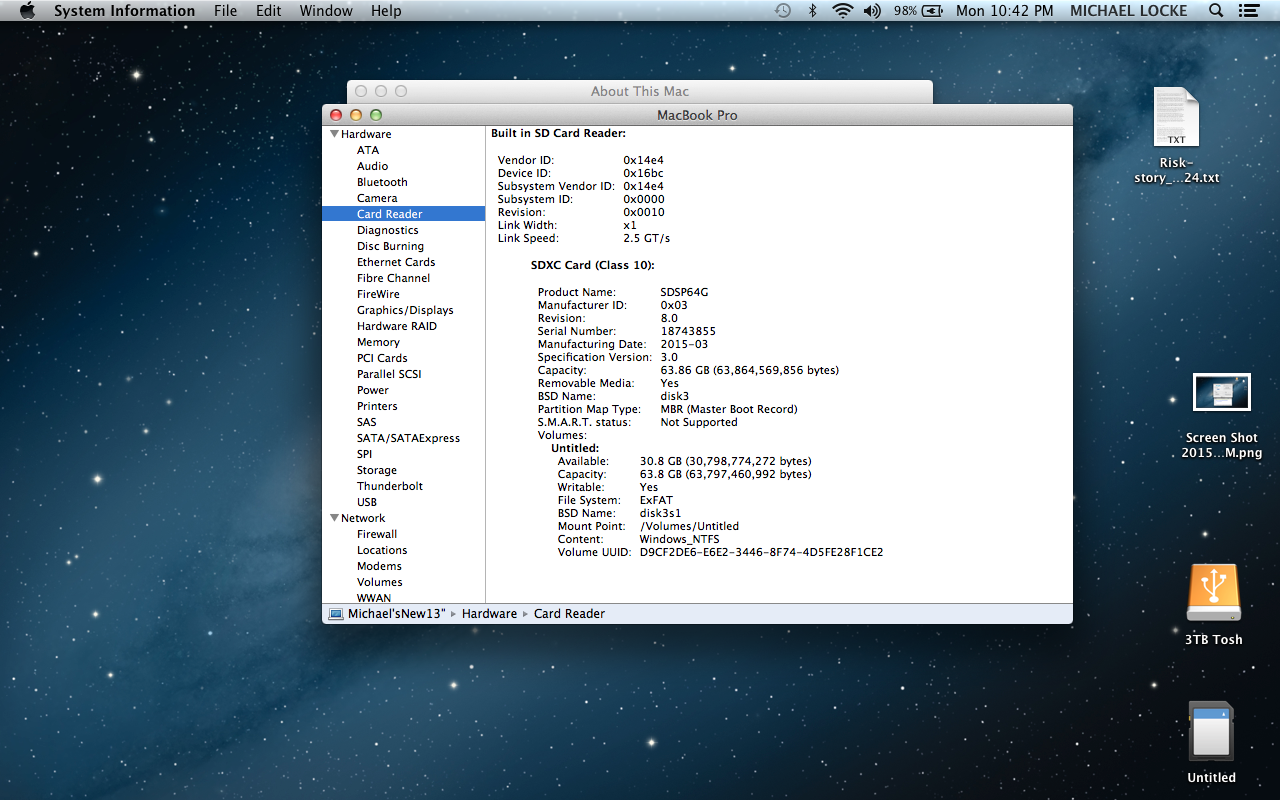Select the 3TB Tosh drive icon
1280x800 pixels.
pos(1213,594)
